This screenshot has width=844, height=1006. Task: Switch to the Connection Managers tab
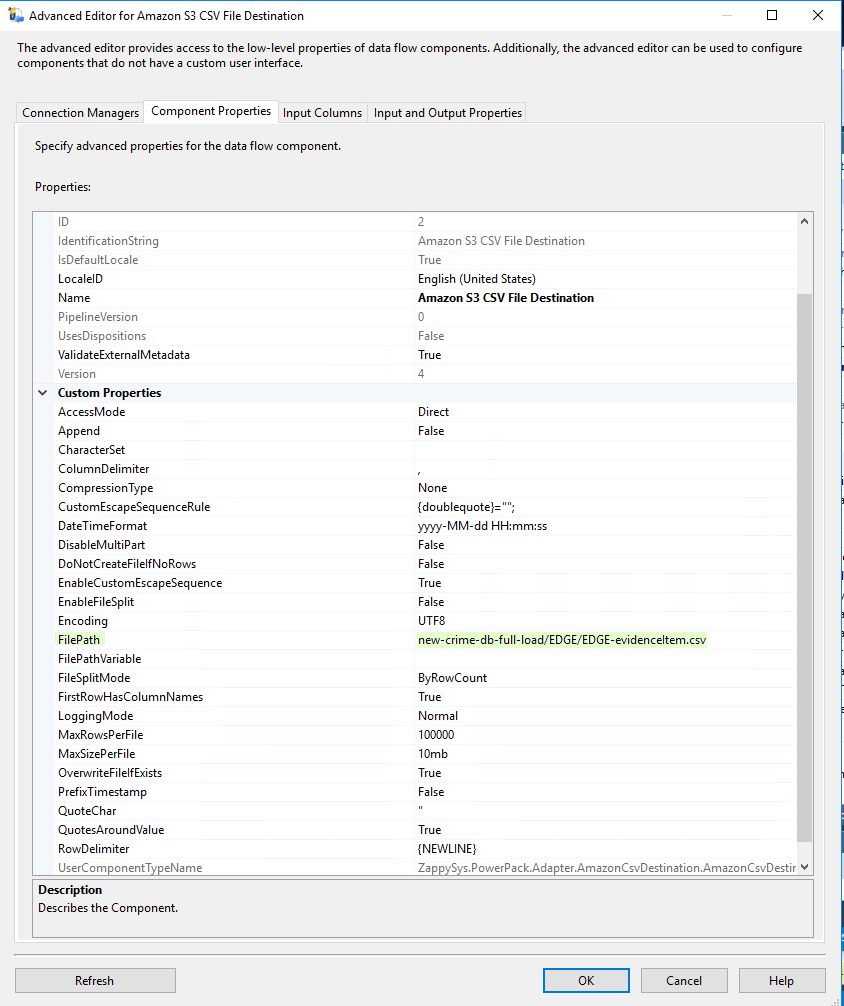[81, 113]
